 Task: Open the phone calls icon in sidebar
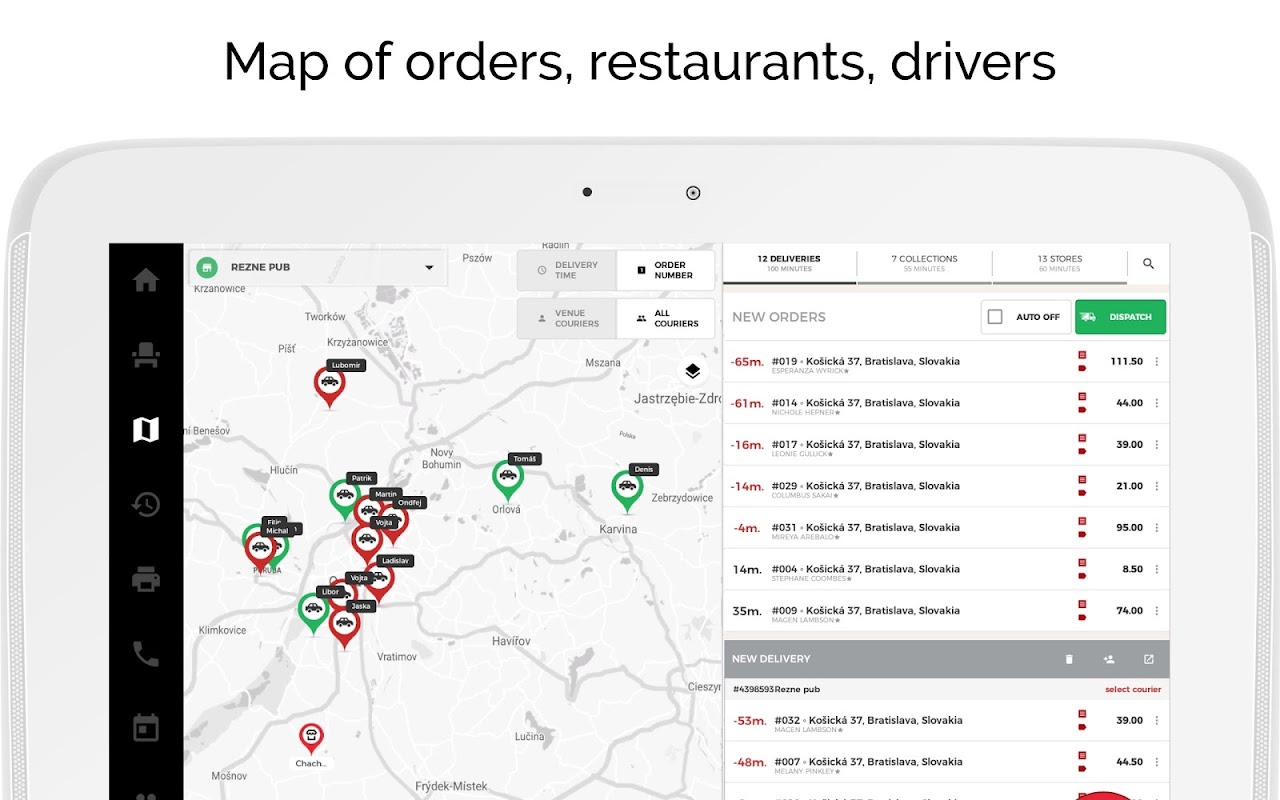click(x=146, y=654)
